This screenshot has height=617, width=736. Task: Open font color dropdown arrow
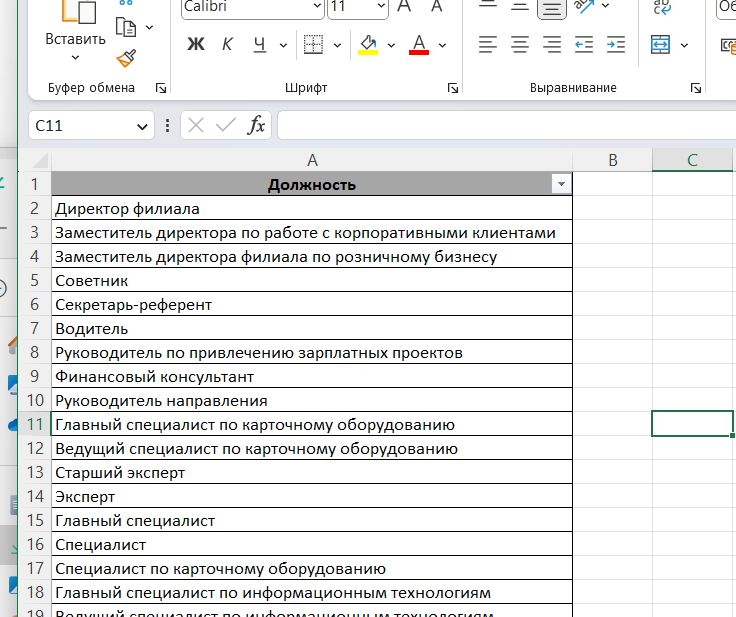coord(442,45)
